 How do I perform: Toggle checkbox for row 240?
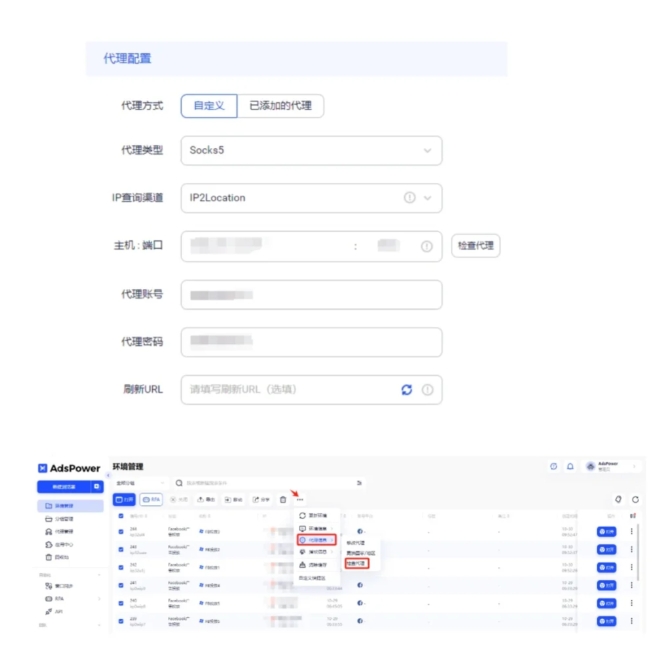pos(121,603)
